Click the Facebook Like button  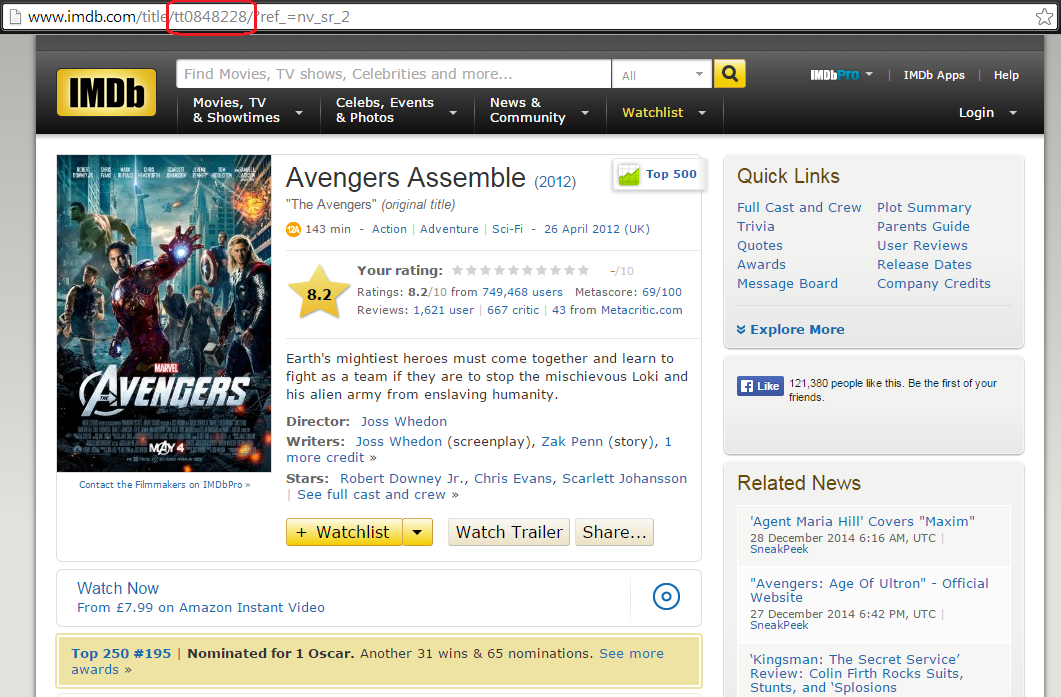click(760, 386)
